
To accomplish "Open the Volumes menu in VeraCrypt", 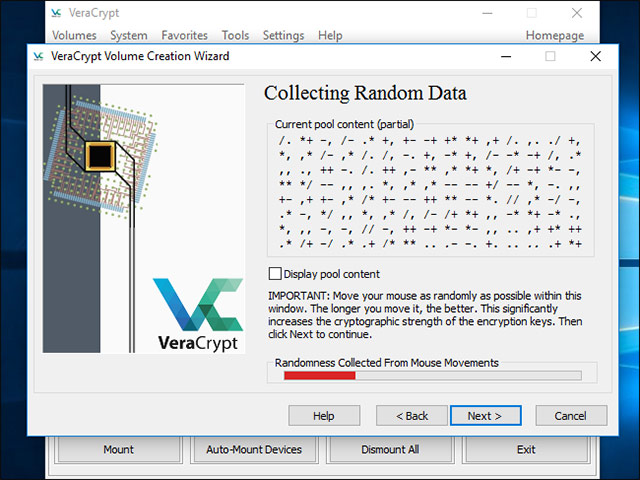I will [x=74, y=36].
